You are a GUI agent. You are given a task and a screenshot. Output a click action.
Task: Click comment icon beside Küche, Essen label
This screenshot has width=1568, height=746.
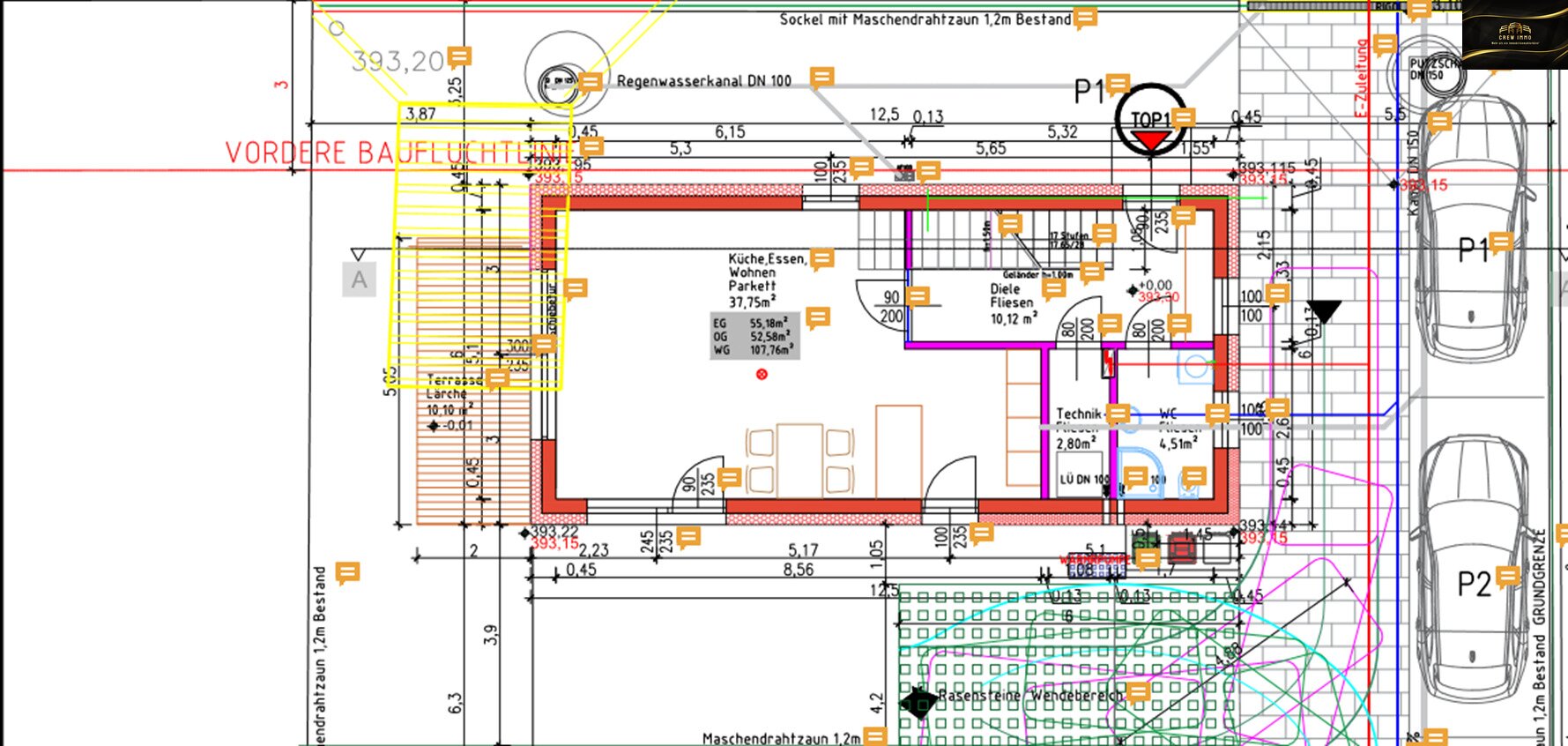pos(821,258)
